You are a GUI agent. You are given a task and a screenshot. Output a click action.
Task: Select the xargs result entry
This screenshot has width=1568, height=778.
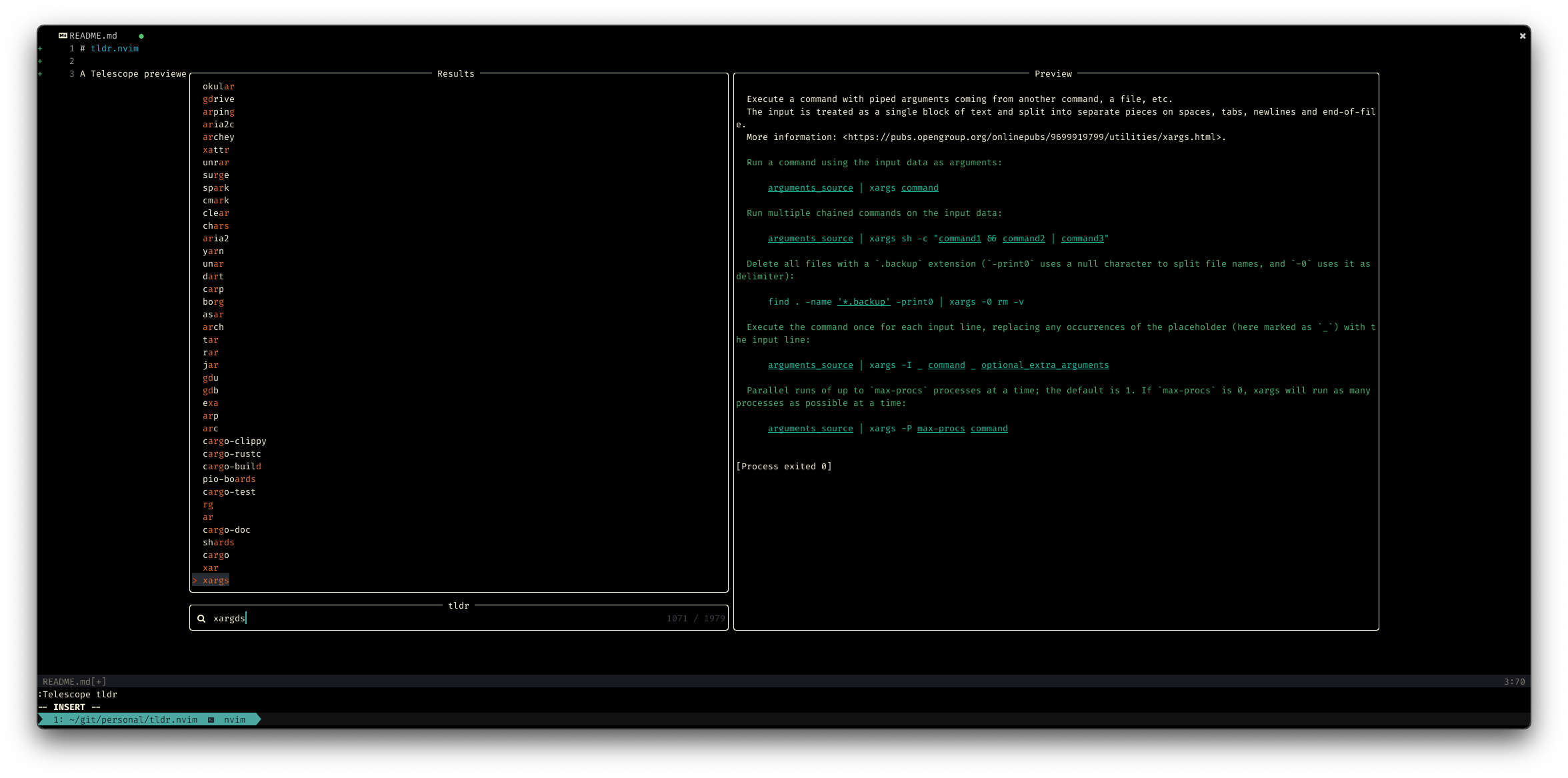[x=216, y=581]
